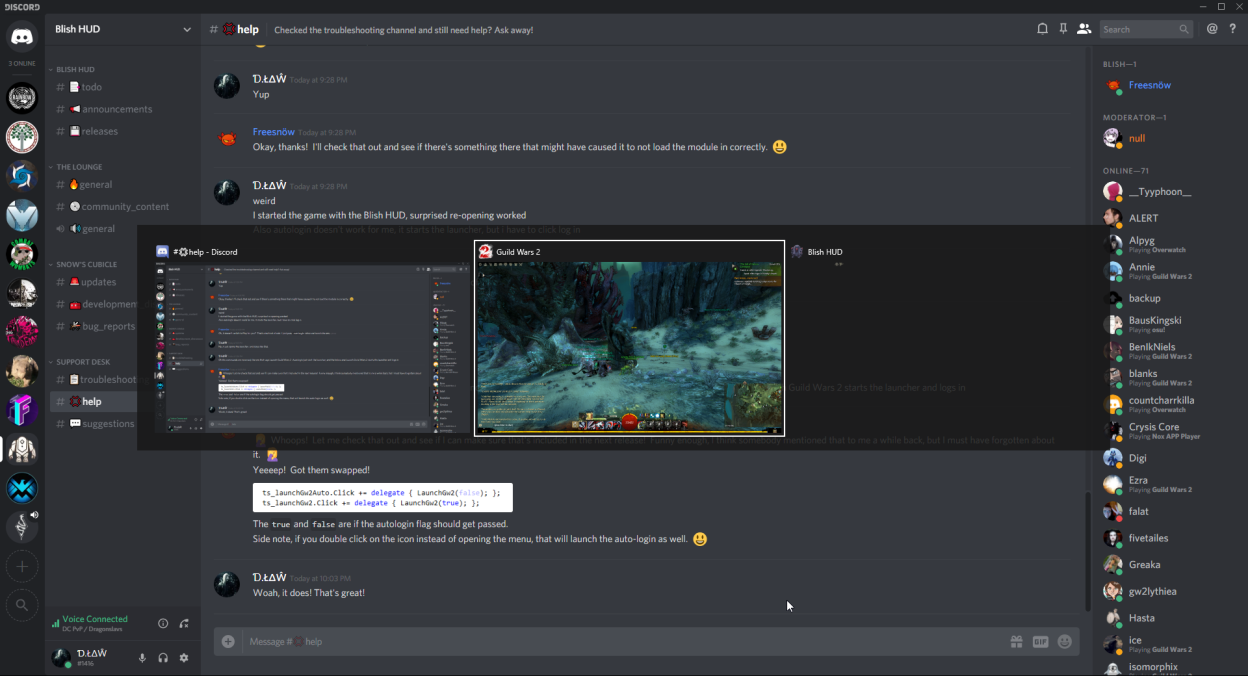Screen dimensions: 1248x676
Task: Click the chat scrollbar
Action: coord(1088,550)
